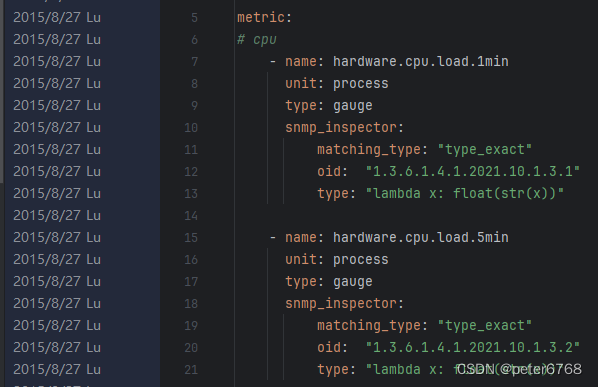Open '2015/8/27 Lu' annotation beside line 16
This screenshot has height=387, width=598.
coord(57,260)
